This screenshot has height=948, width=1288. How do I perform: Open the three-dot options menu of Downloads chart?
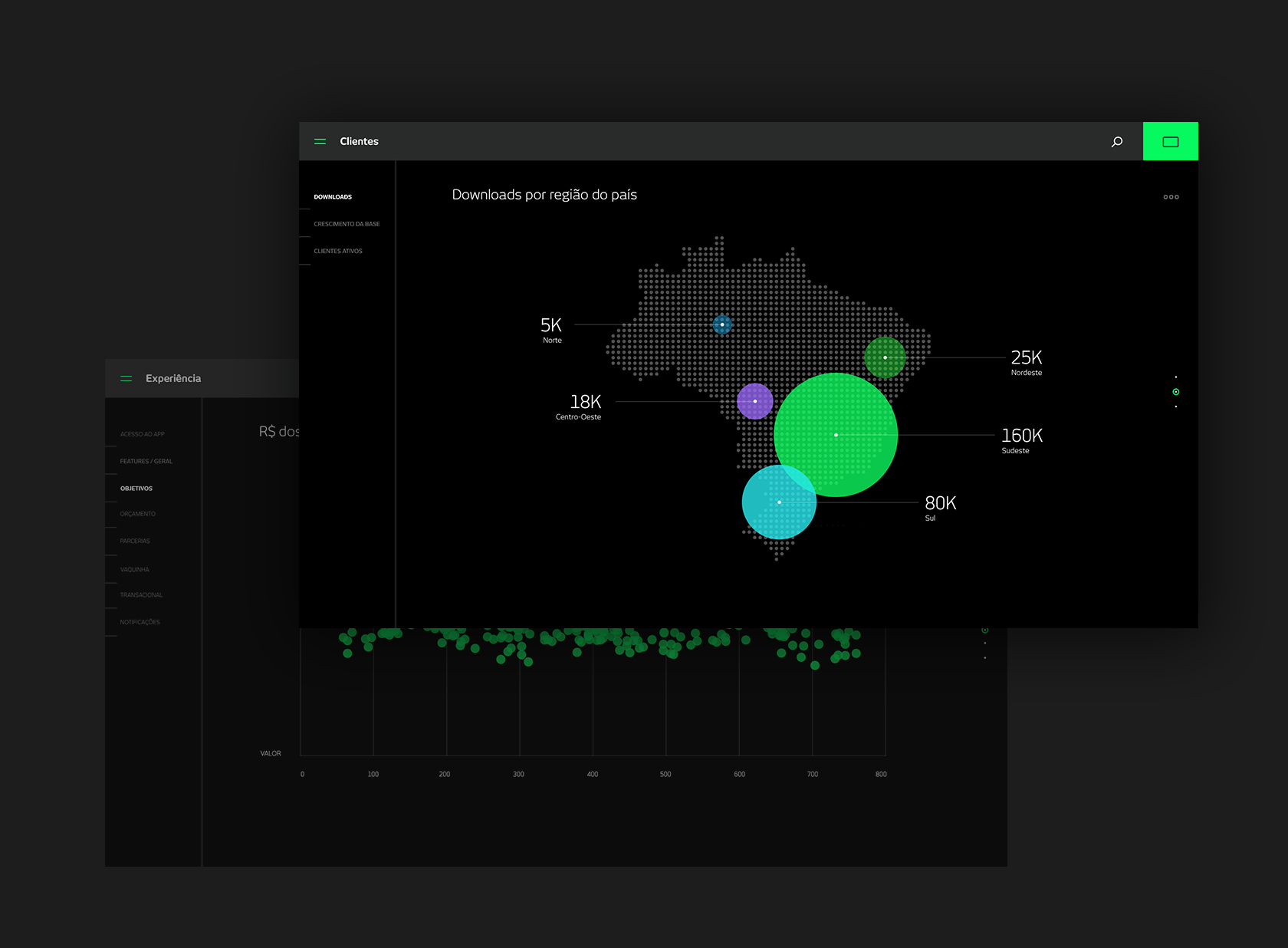pos(1171,197)
